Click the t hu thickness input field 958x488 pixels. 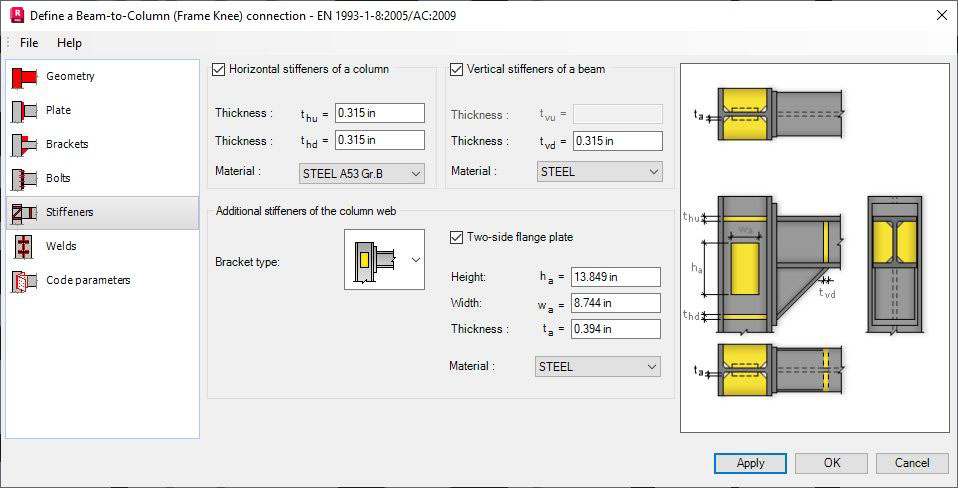pyautogui.click(x=379, y=113)
